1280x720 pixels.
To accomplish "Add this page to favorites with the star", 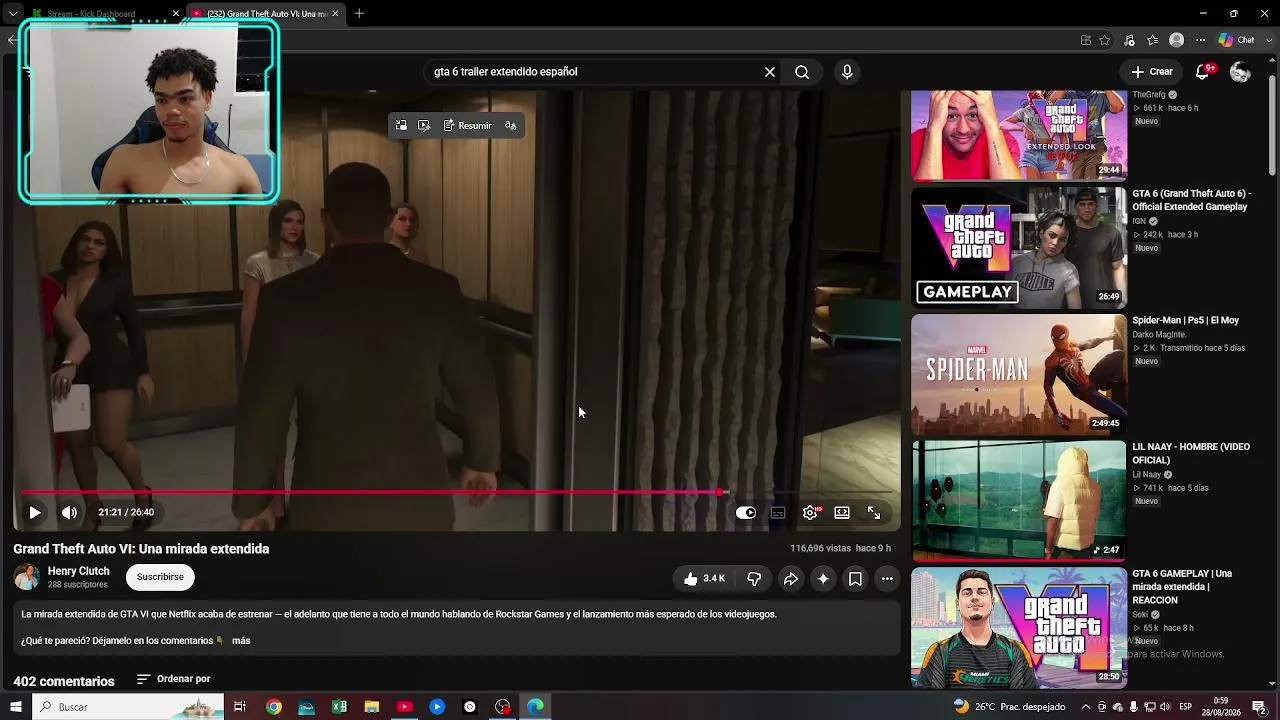I will (1105, 40).
